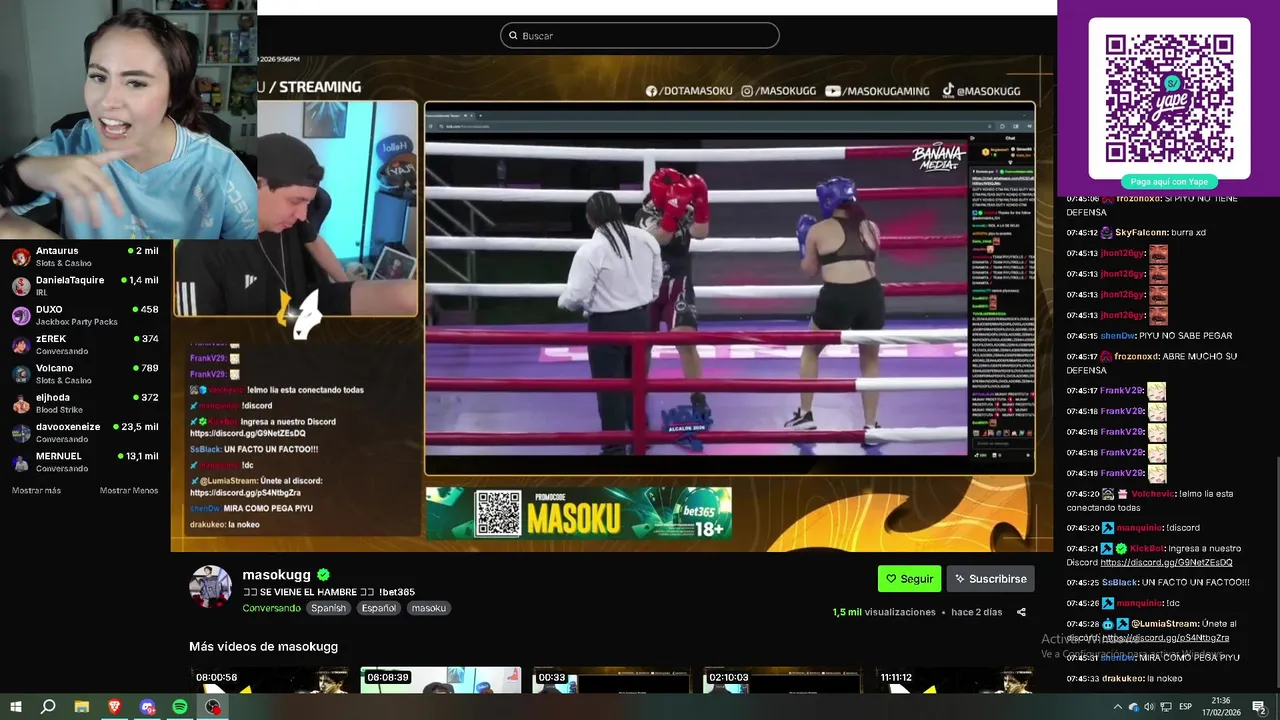Share the video using the share icon
Image resolution: width=1280 pixels, height=720 pixels.
tap(1021, 612)
